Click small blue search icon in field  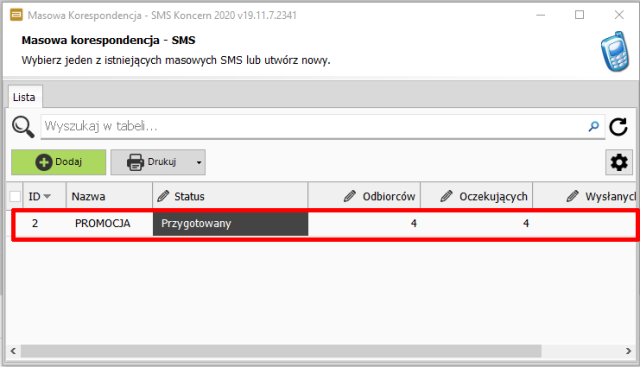(593, 127)
